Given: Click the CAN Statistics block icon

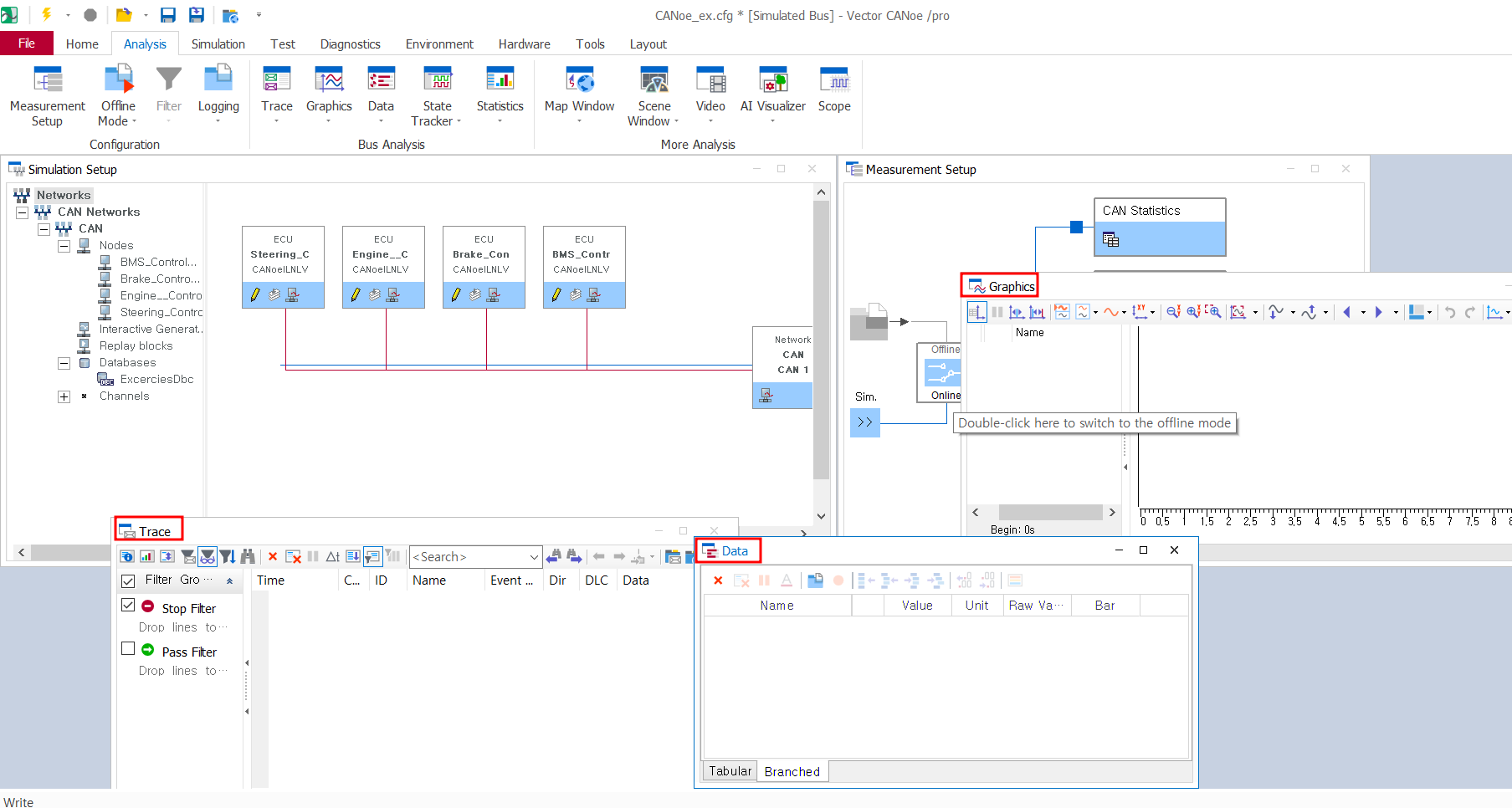Looking at the screenshot, I should [1110, 240].
